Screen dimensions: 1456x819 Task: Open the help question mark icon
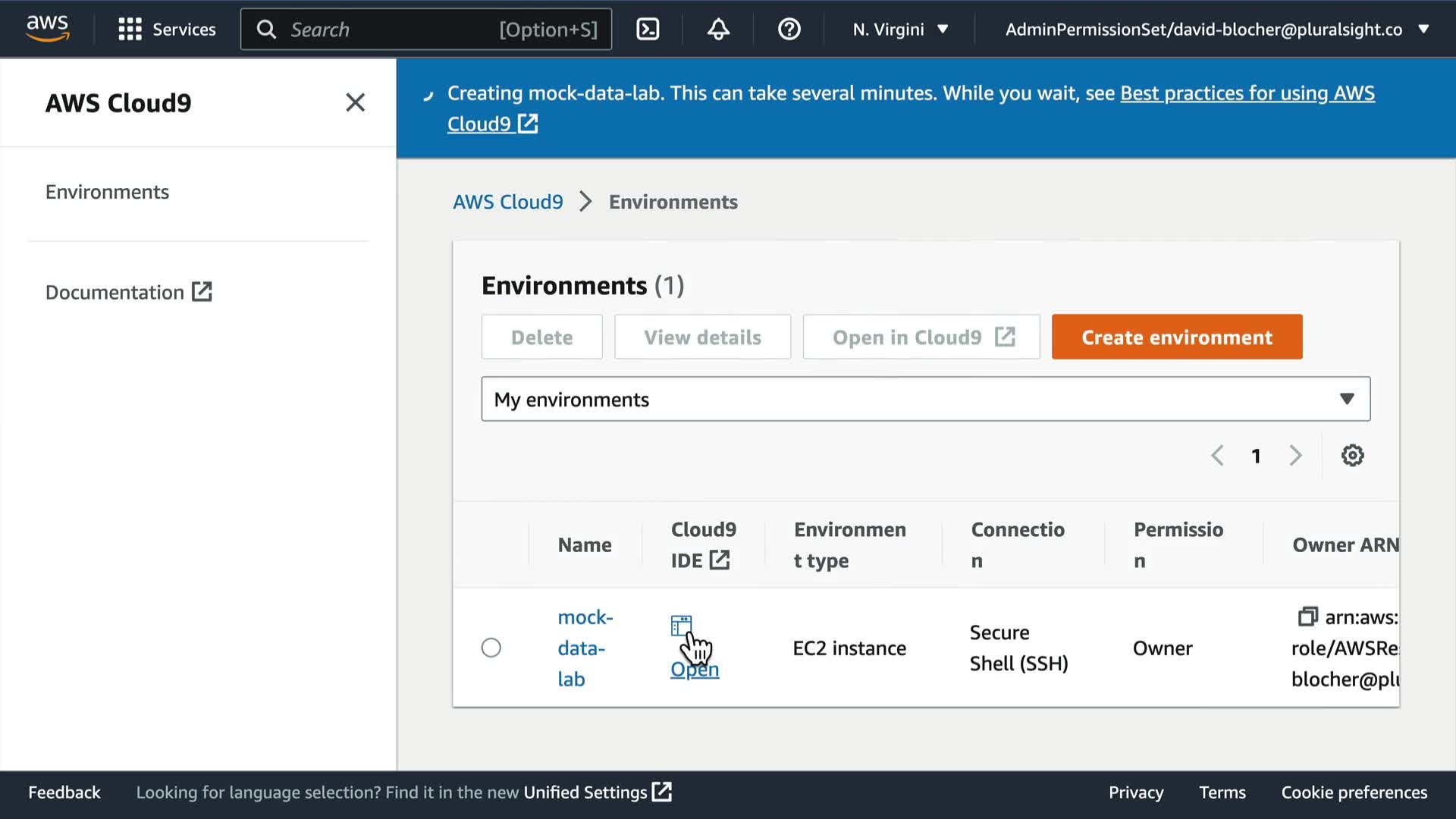click(789, 29)
